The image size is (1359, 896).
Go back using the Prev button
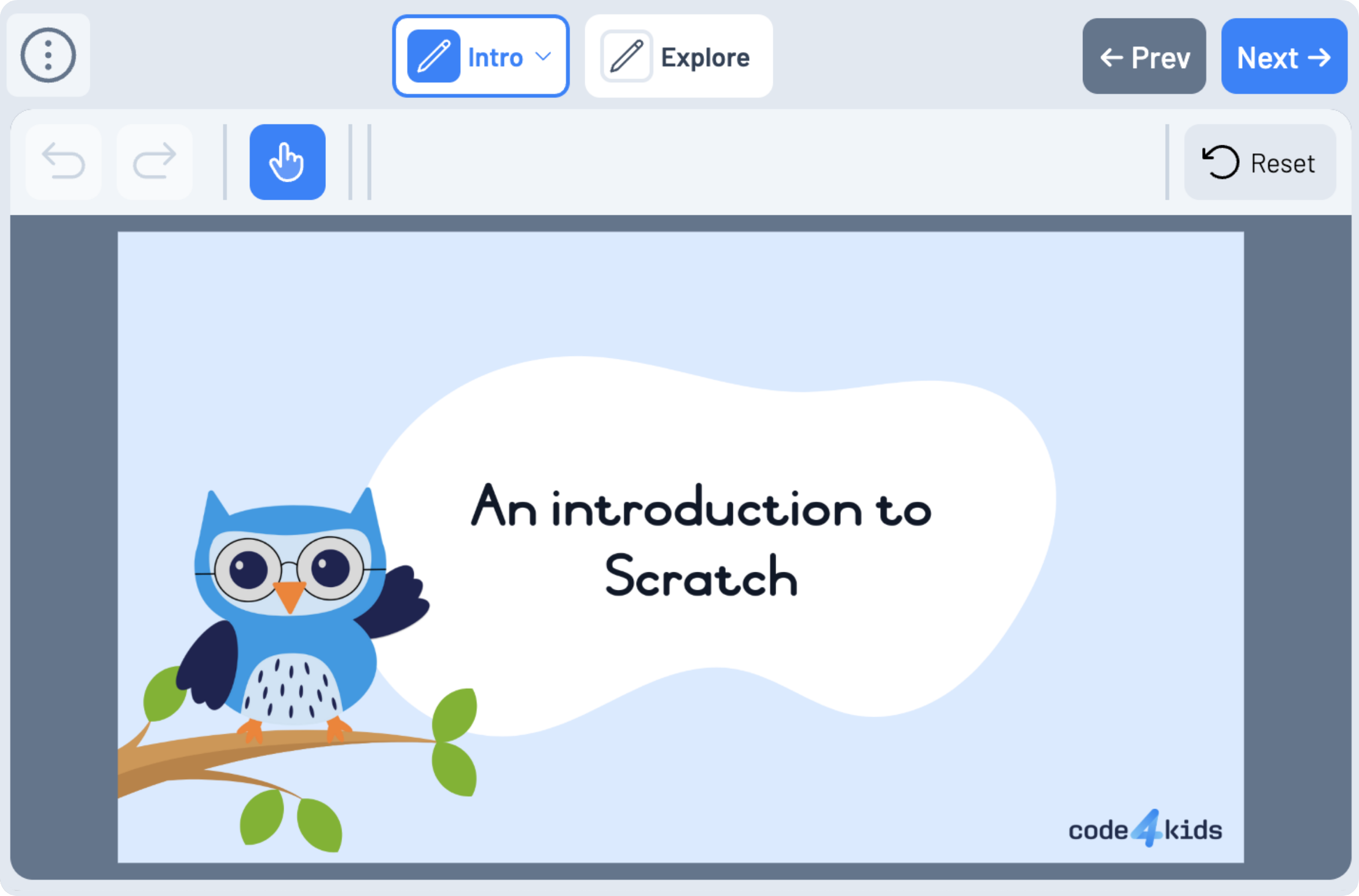(1144, 57)
